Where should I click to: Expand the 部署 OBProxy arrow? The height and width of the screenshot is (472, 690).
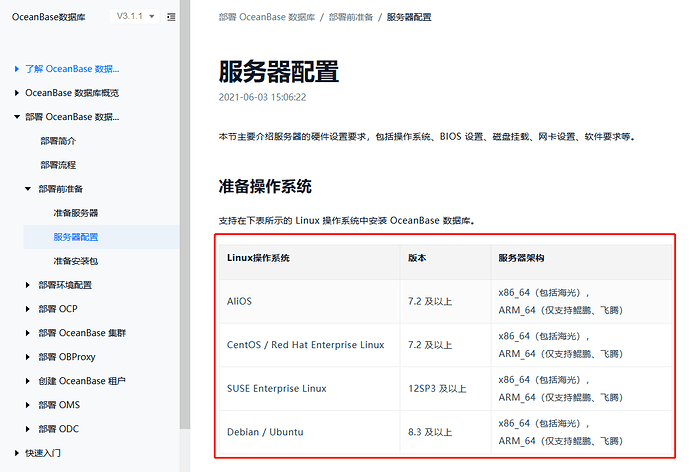[28, 357]
